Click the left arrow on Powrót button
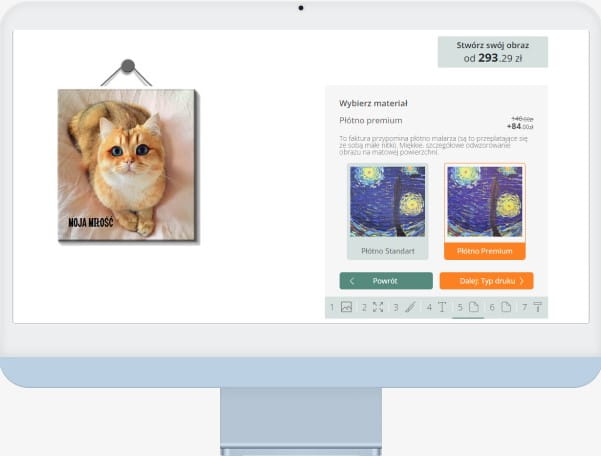This screenshot has height=456, width=601. point(352,281)
